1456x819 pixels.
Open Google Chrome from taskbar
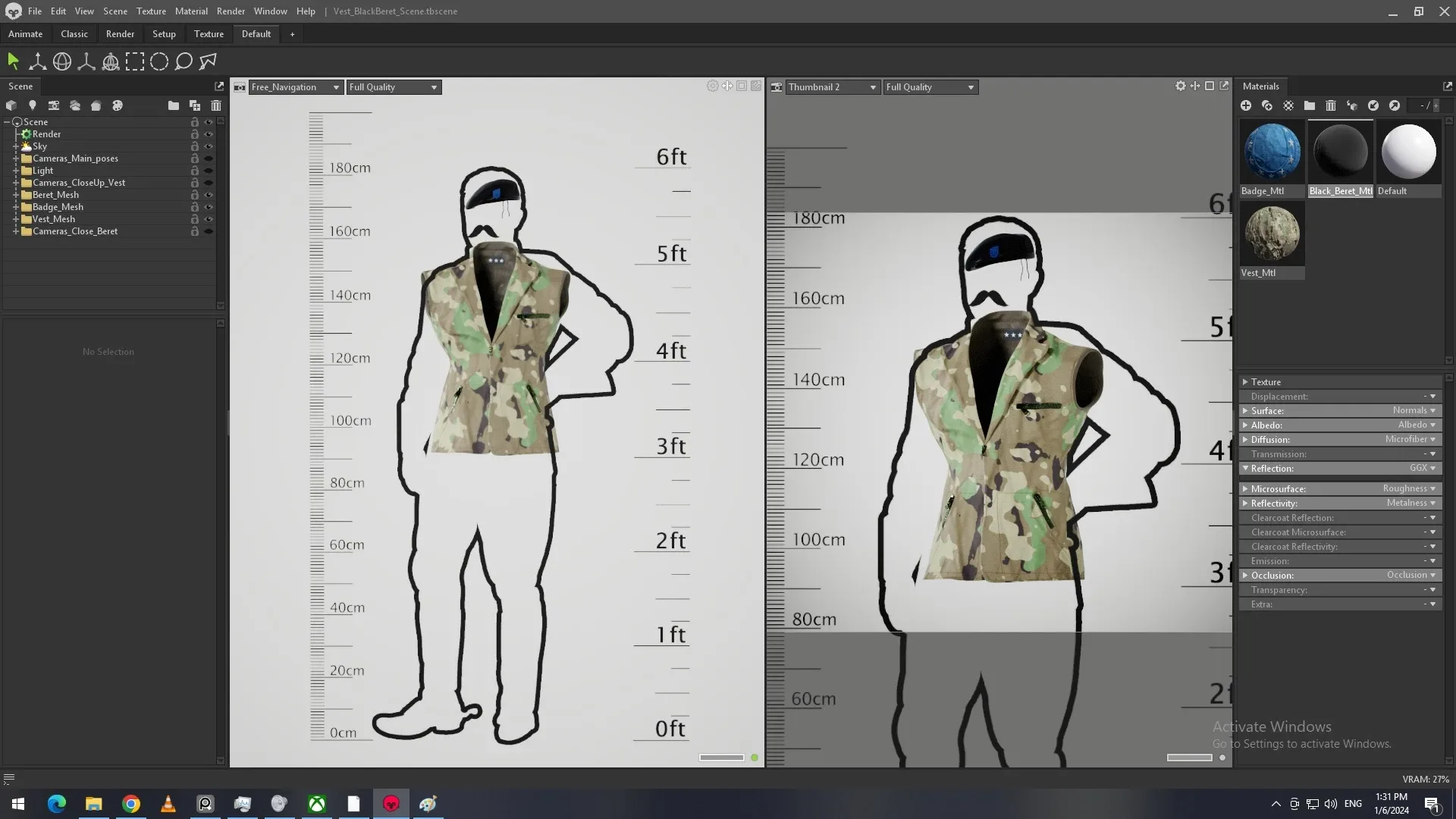point(131,804)
